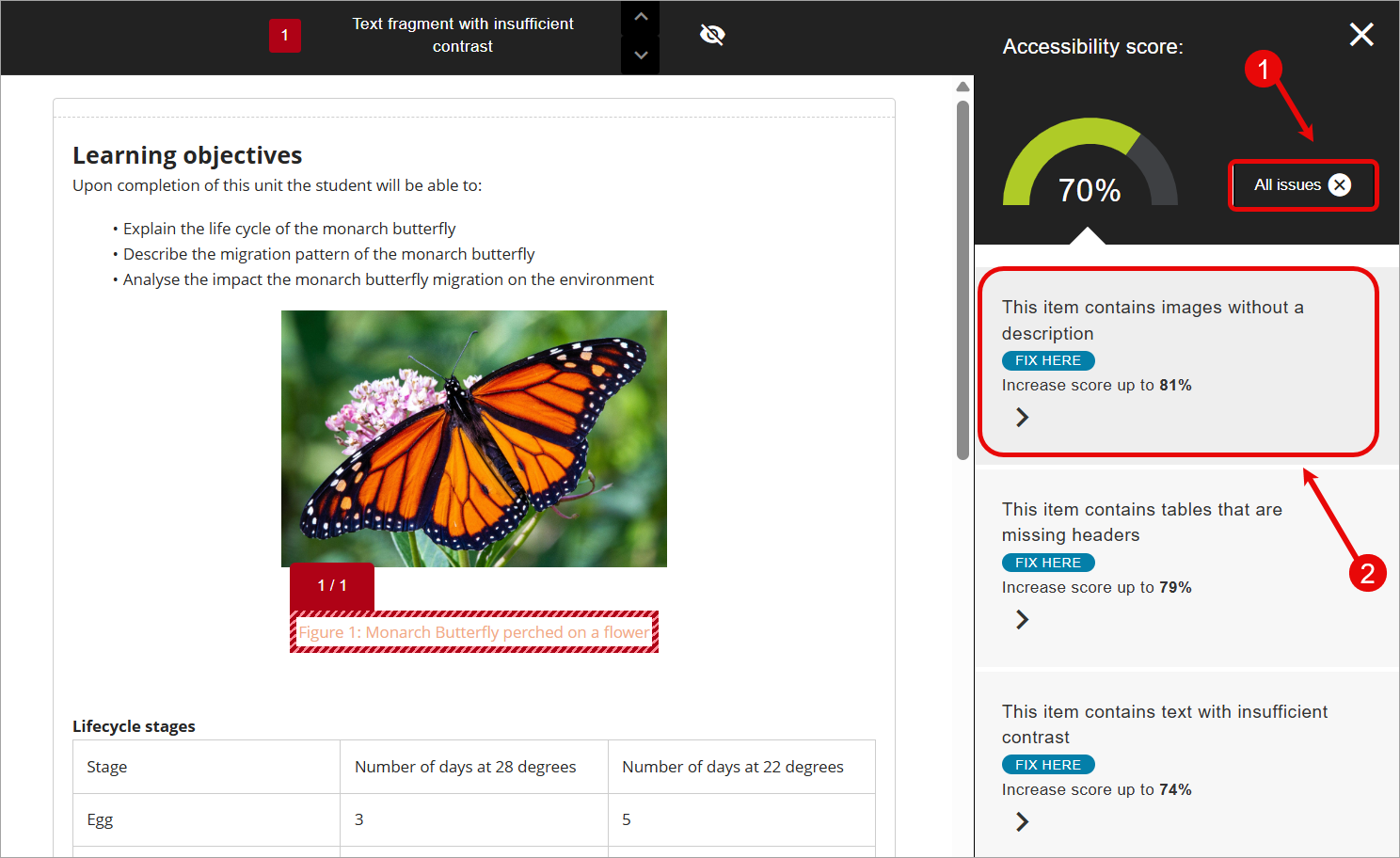Click 'Increase score up to 81%' text
This screenshot has width=1400, height=858.
(x=1096, y=385)
